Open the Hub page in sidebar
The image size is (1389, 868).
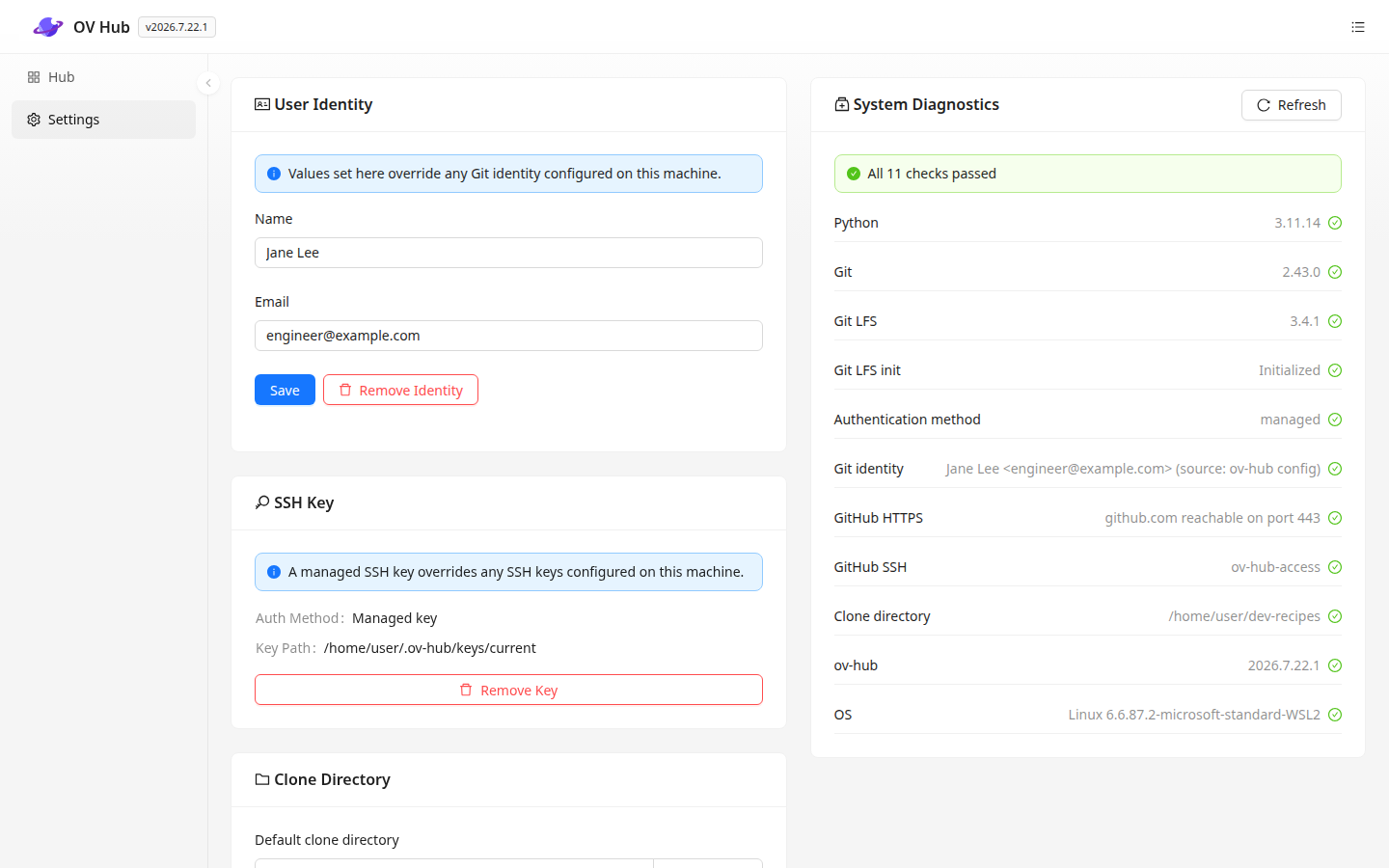pyautogui.click(x=103, y=77)
